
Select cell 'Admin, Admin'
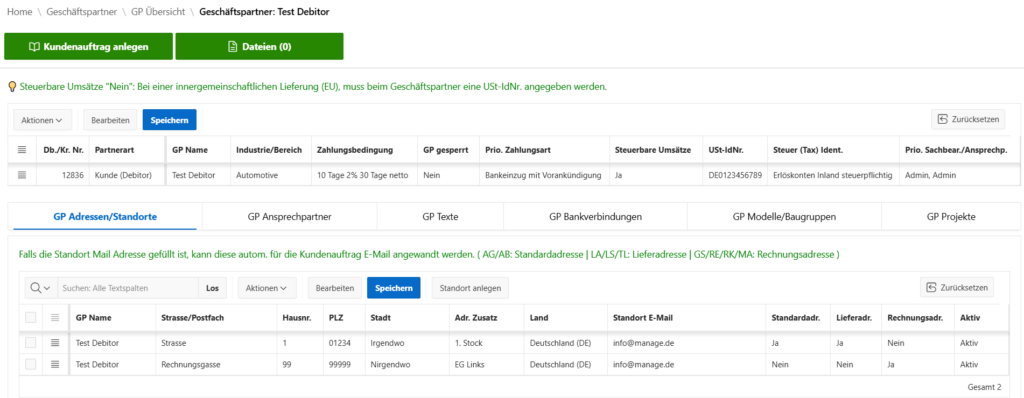pos(960,175)
